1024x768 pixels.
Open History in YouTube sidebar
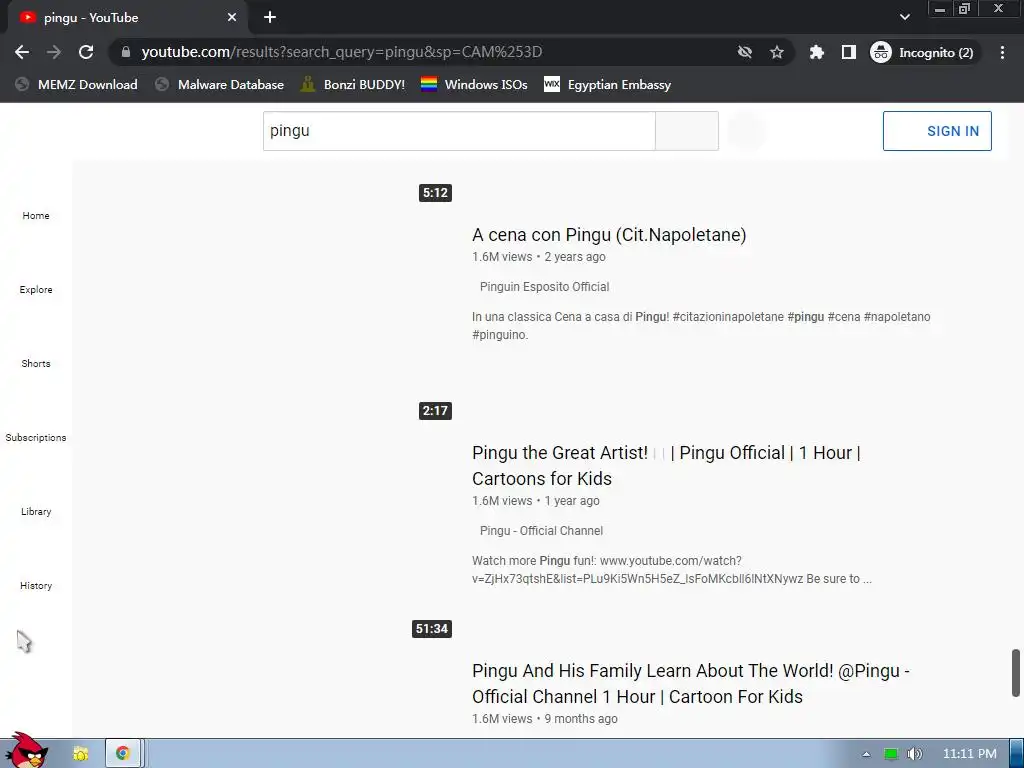pyautogui.click(x=36, y=585)
